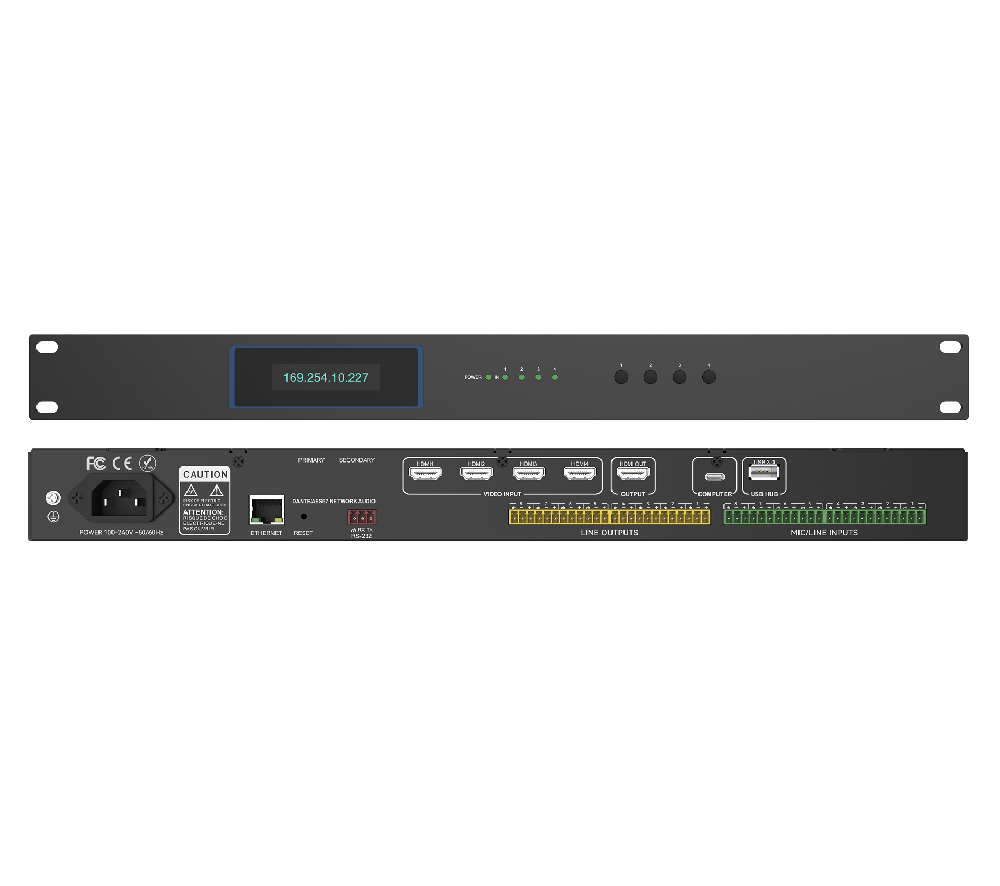Click the IP address 169.254.10.227 on display

pos(326,378)
